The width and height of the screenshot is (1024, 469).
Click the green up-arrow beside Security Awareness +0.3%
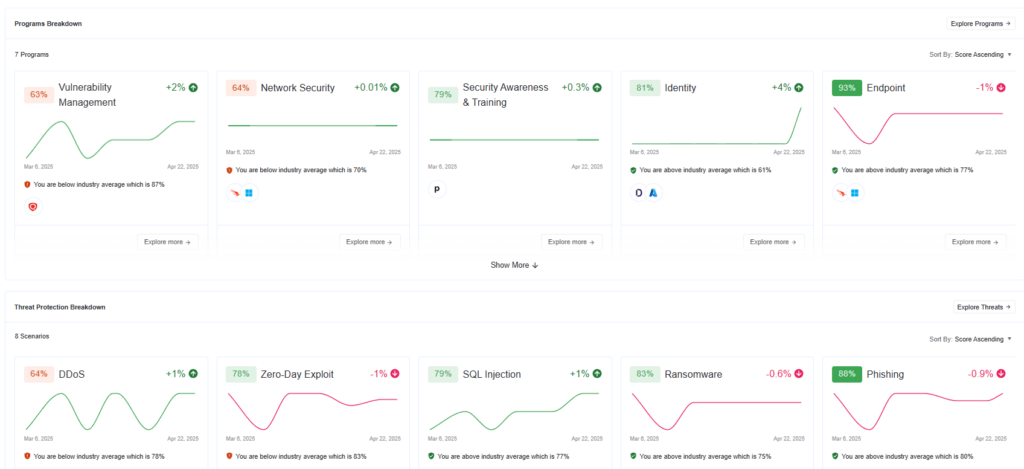[597, 88]
